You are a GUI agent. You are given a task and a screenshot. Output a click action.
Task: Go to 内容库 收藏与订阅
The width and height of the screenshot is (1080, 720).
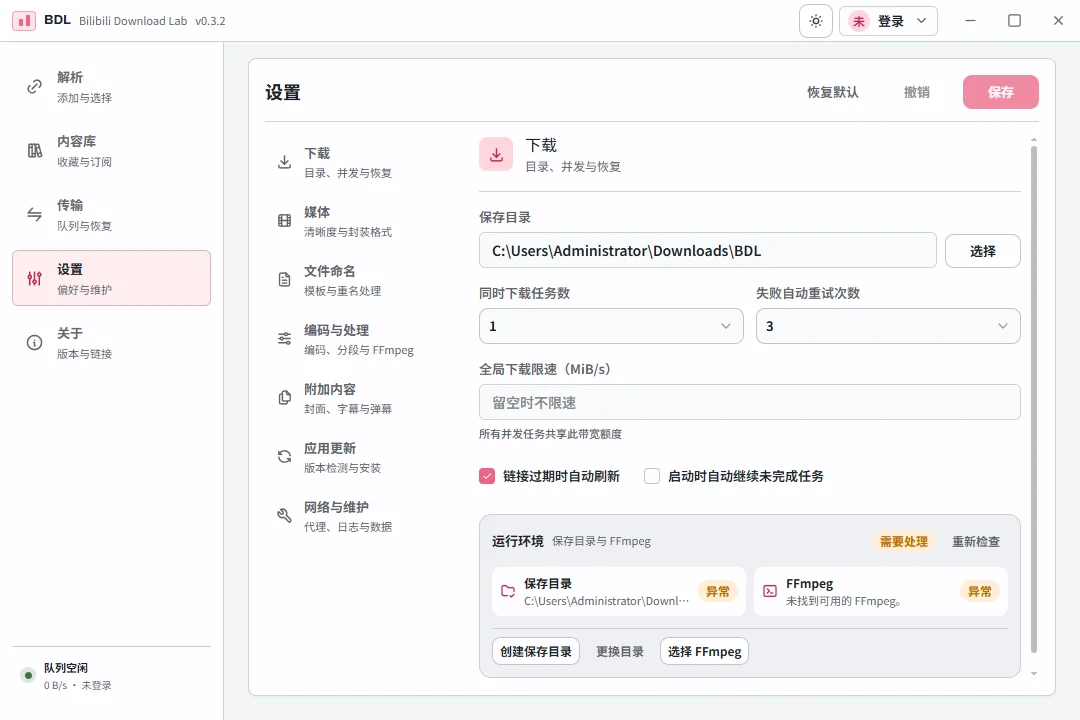(x=112, y=151)
